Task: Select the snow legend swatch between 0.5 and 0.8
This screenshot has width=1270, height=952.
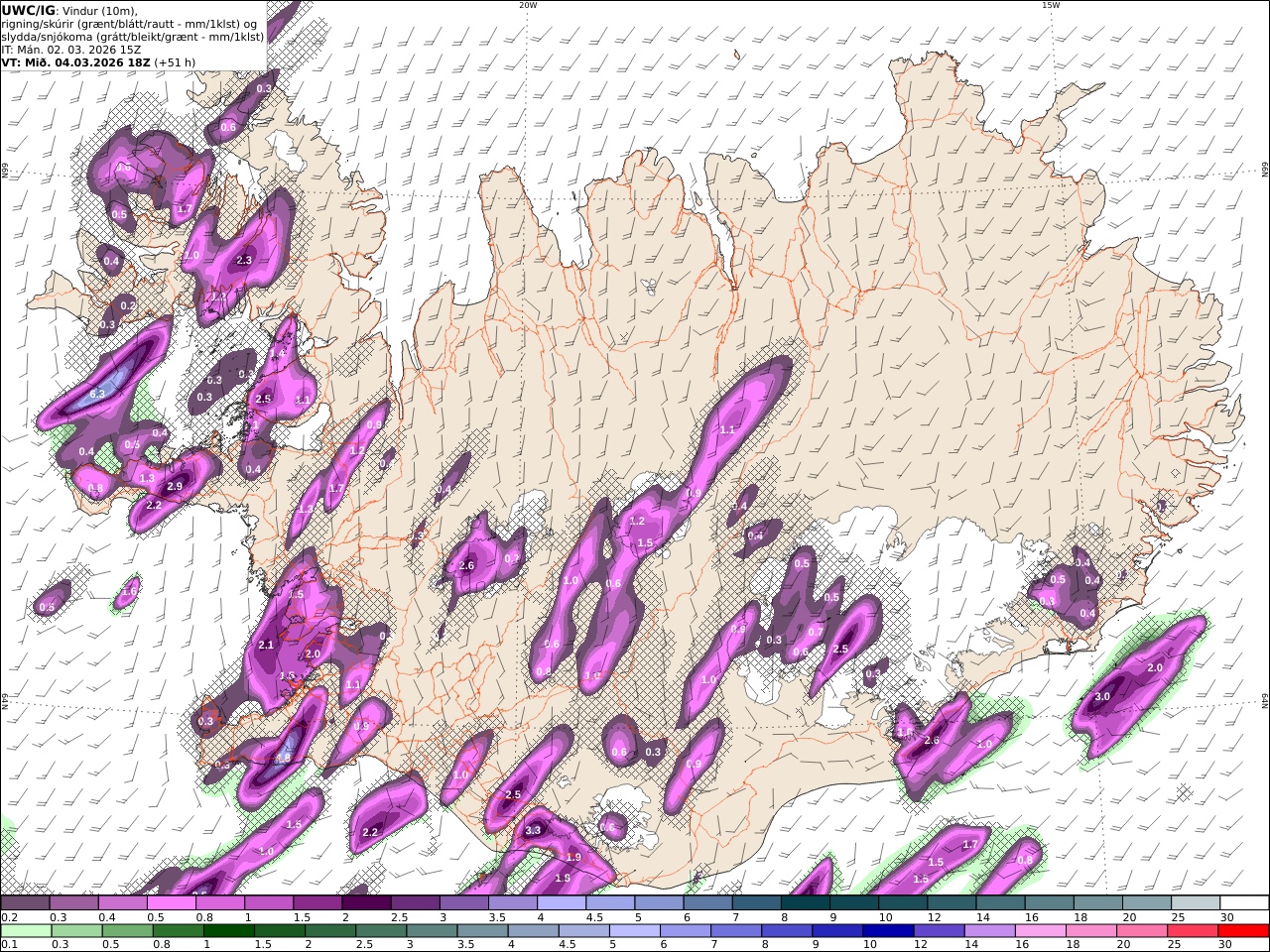Action: 171,903
